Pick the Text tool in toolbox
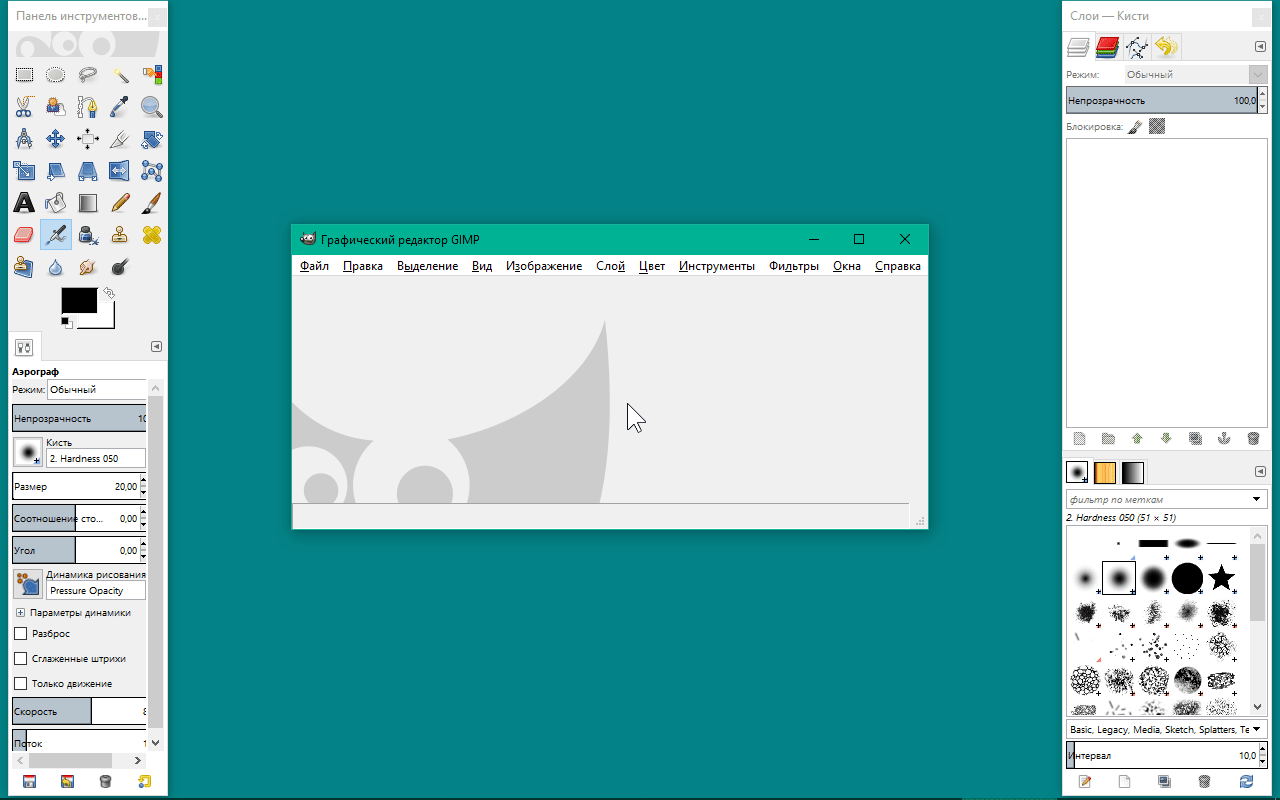Image resolution: width=1280 pixels, height=800 pixels. point(24,203)
